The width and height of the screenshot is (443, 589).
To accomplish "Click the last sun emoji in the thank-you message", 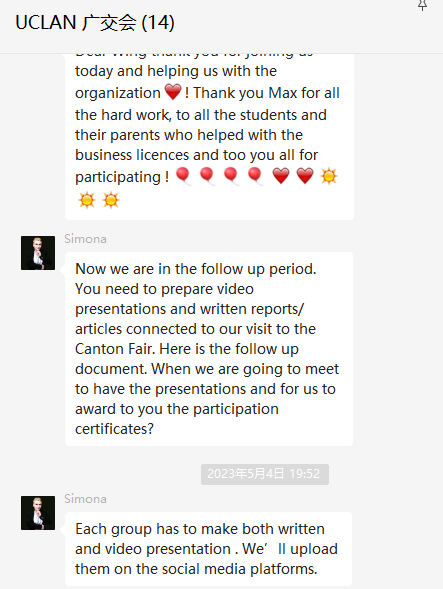I will (111, 199).
